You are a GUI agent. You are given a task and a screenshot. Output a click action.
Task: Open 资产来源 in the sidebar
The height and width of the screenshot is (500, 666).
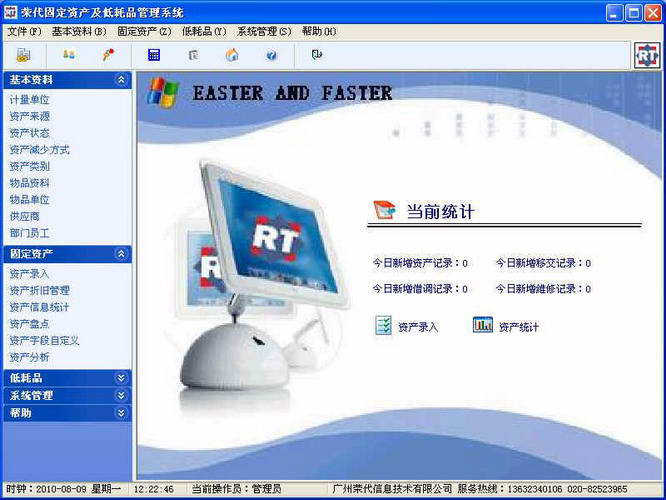(x=30, y=116)
